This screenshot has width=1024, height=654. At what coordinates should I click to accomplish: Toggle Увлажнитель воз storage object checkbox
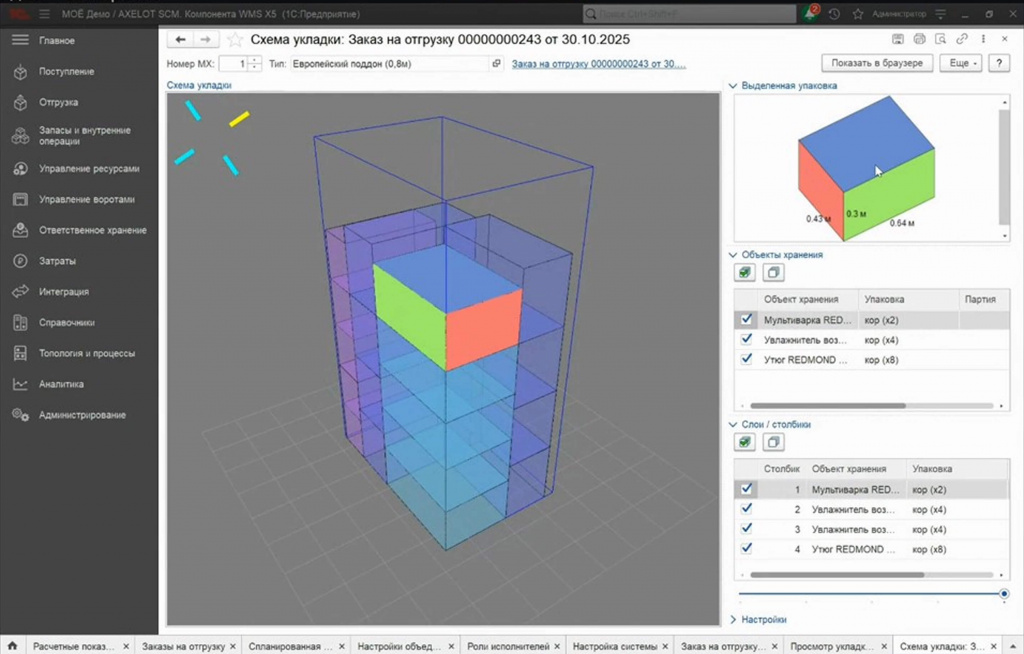click(746, 340)
